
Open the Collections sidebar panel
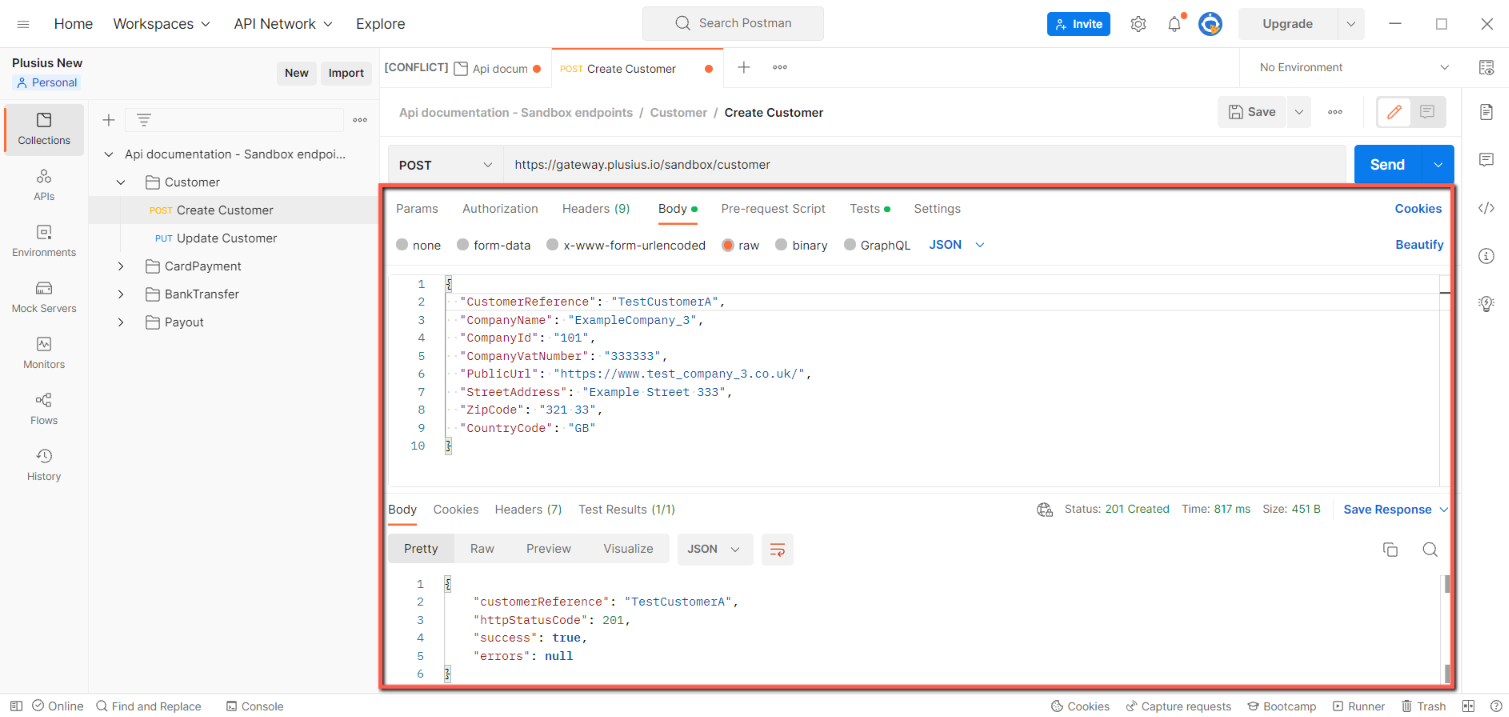(44, 129)
